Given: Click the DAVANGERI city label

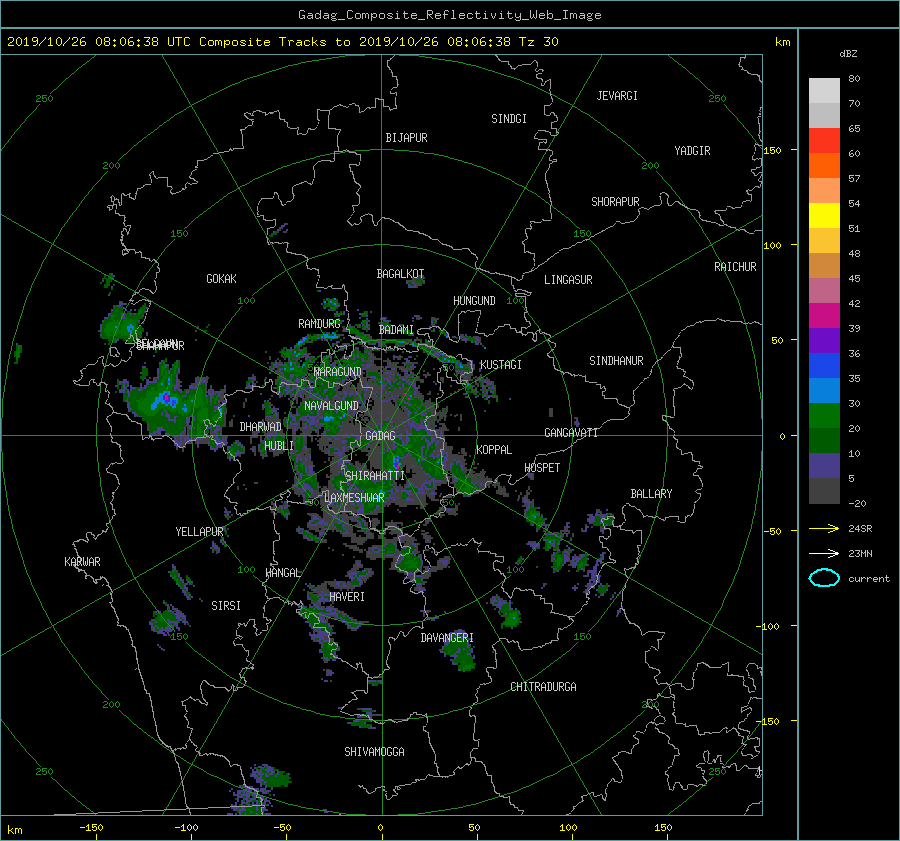Looking at the screenshot, I should tap(447, 638).
